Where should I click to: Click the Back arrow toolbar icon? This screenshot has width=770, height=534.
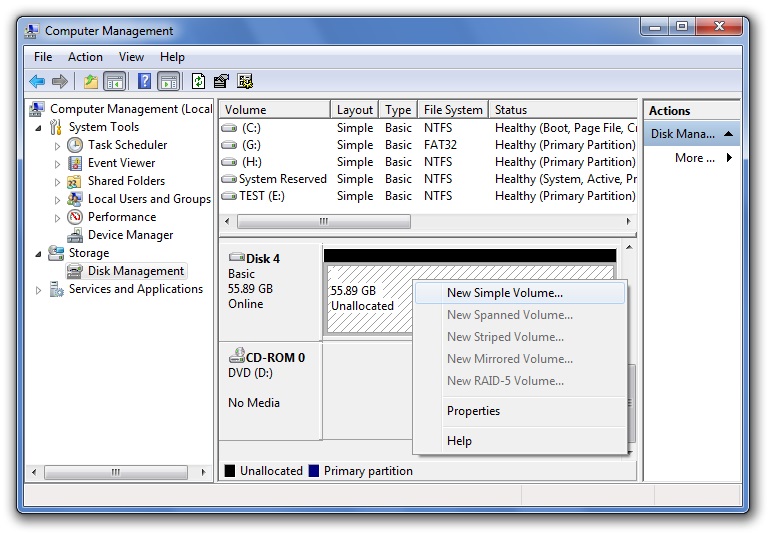point(37,82)
